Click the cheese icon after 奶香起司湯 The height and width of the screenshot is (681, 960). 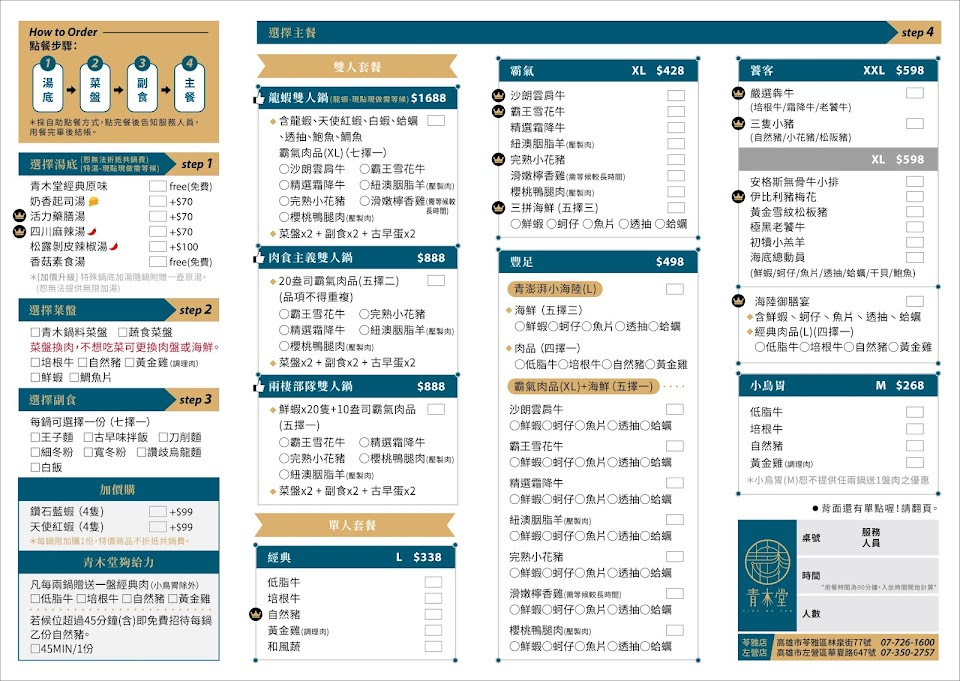94,201
